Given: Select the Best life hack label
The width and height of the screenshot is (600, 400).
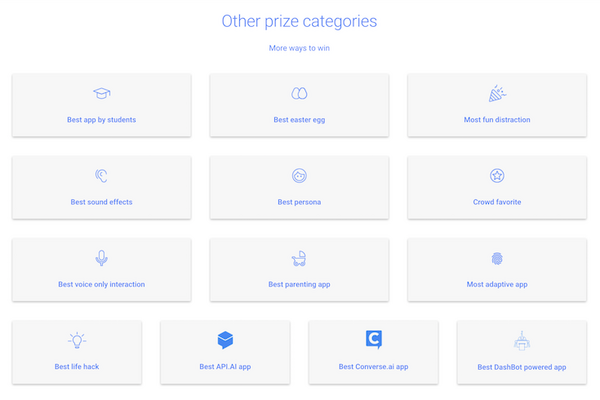Looking at the screenshot, I should (x=77, y=367).
